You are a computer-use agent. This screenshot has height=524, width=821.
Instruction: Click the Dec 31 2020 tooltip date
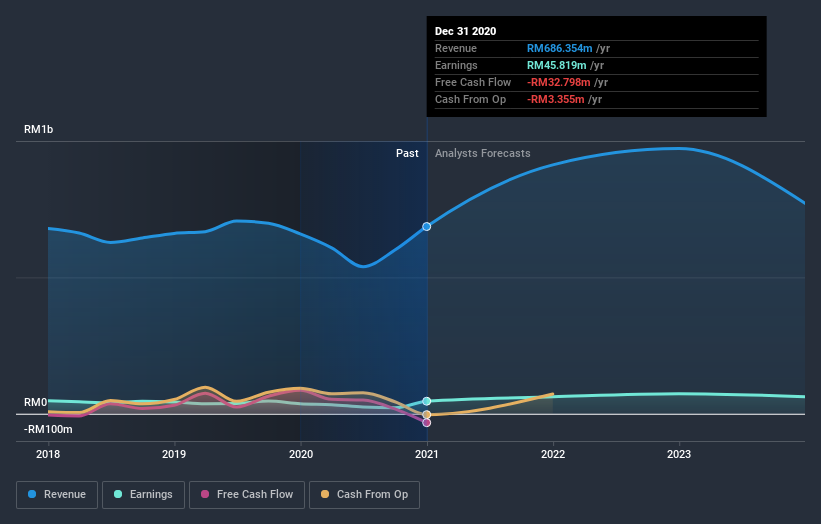465,31
